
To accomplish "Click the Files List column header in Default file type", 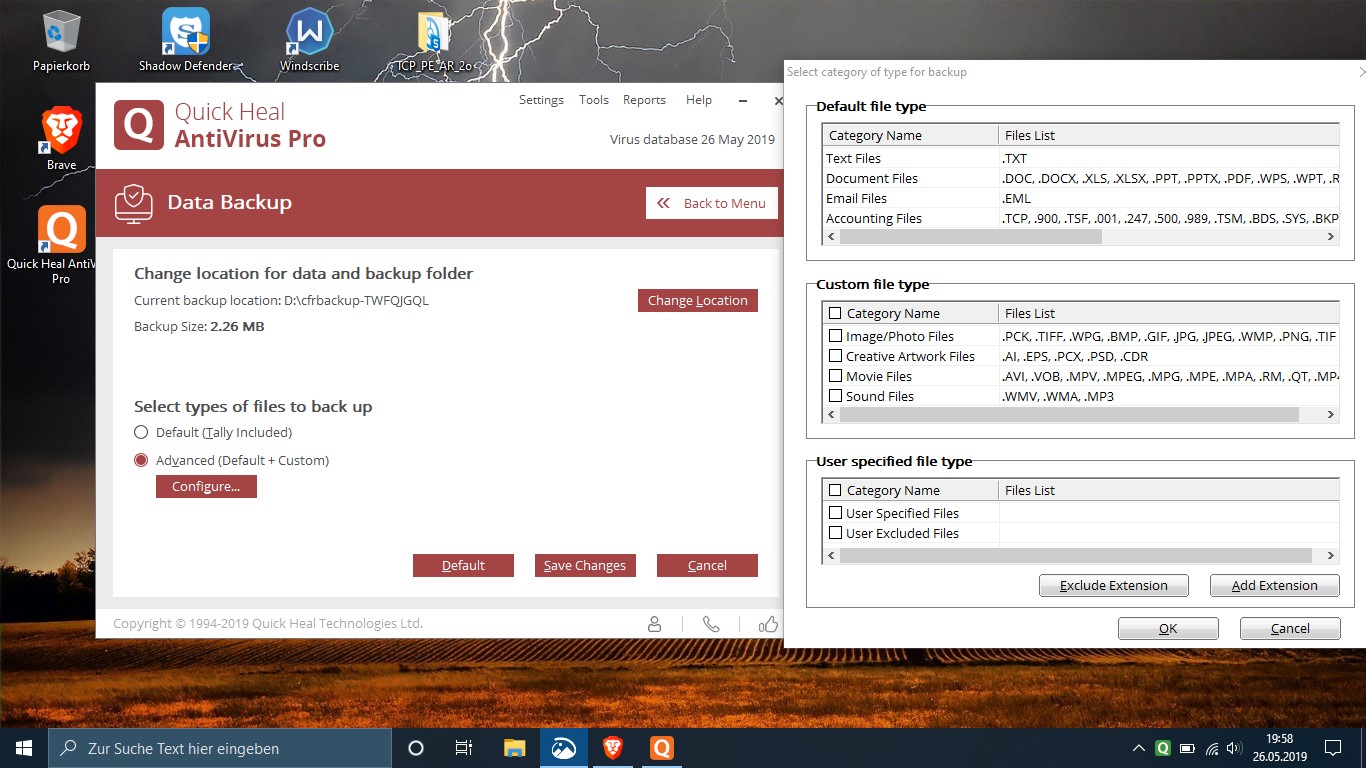I will click(x=1168, y=135).
